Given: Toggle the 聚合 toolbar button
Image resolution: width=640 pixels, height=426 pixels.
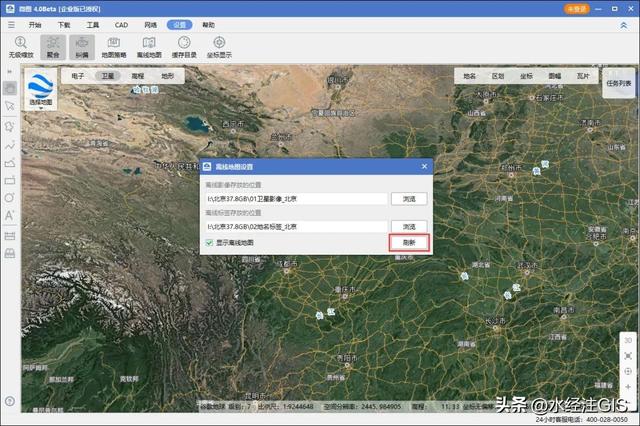Looking at the screenshot, I should (x=53, y=47).
